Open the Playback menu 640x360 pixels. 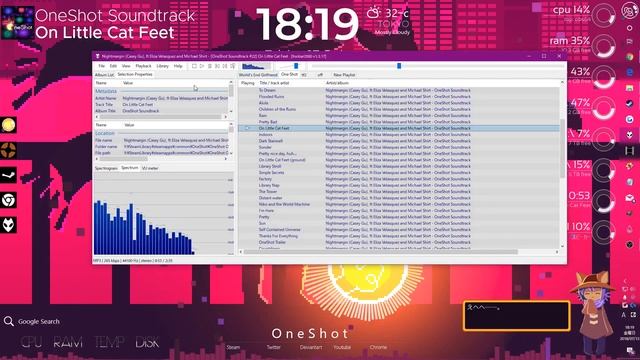pos(143,66)
